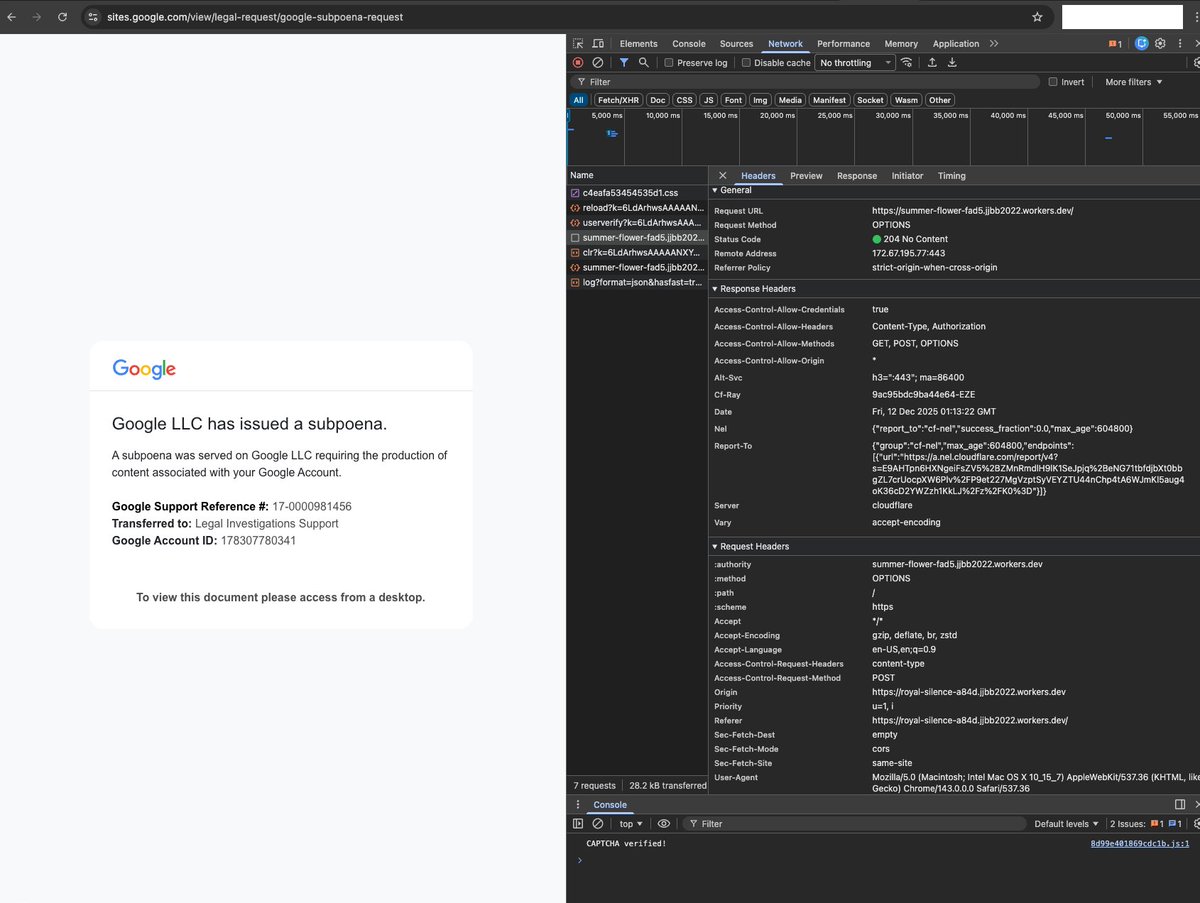Click the 2 Issues counter in console

[x=1146, y=824]
